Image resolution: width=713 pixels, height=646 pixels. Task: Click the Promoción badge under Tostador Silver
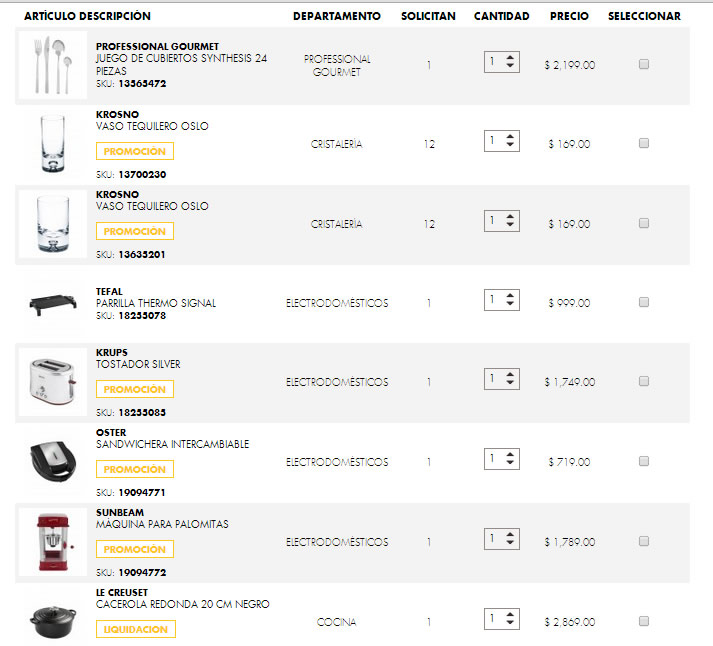[x=135, y=389]
